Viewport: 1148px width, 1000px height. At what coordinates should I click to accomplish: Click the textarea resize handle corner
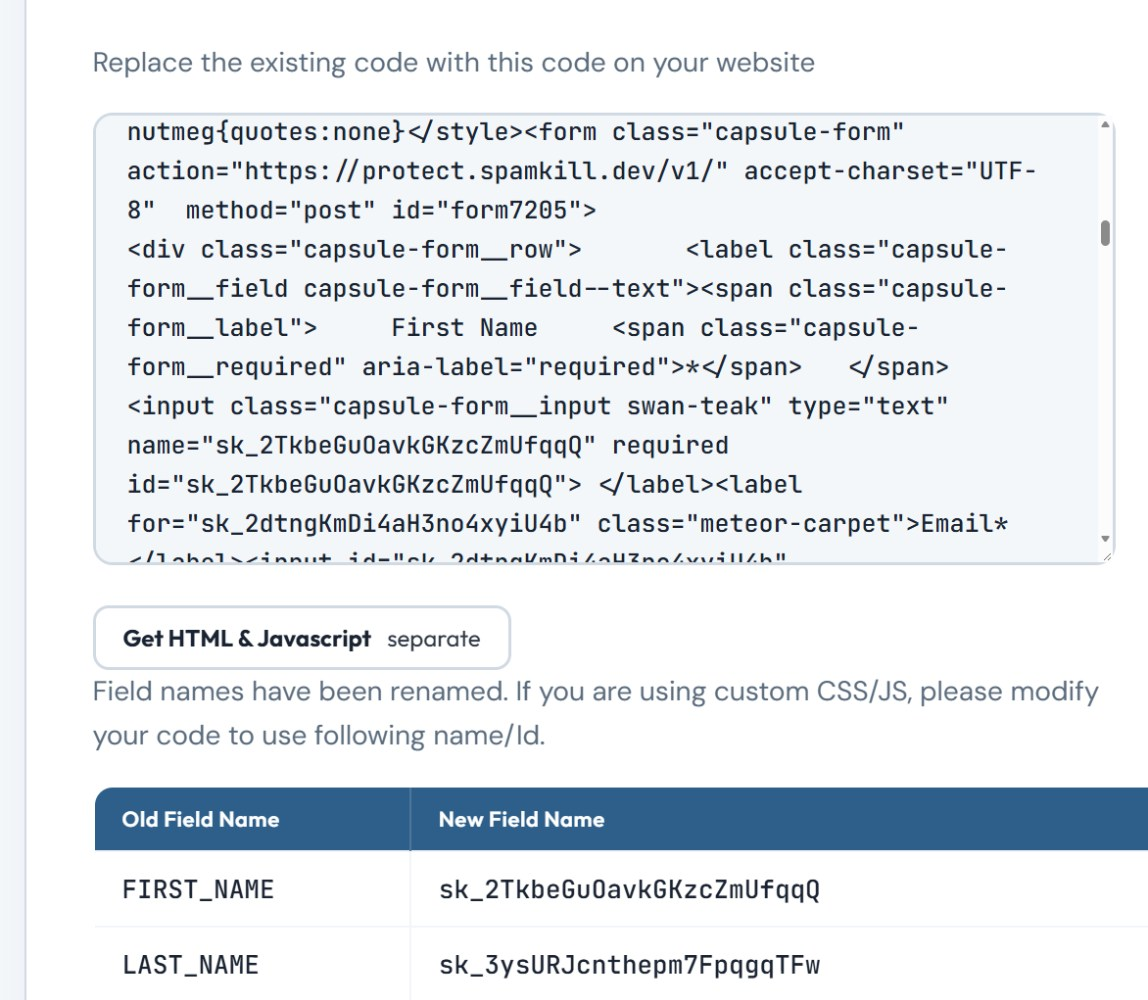pyautogui.click(x=1107, y=557)
